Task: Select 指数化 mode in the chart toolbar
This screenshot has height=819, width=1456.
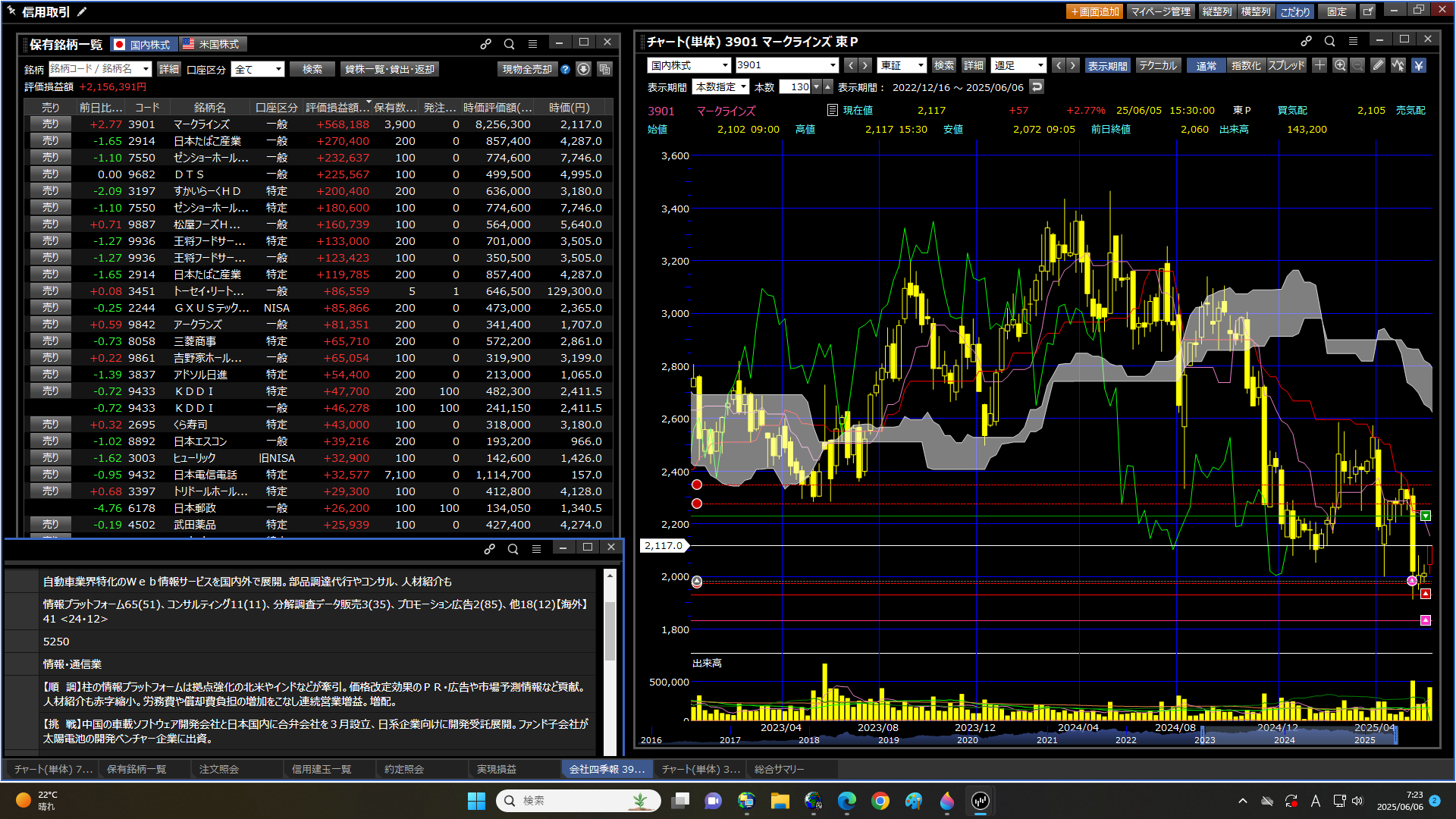Action: 1246,66
